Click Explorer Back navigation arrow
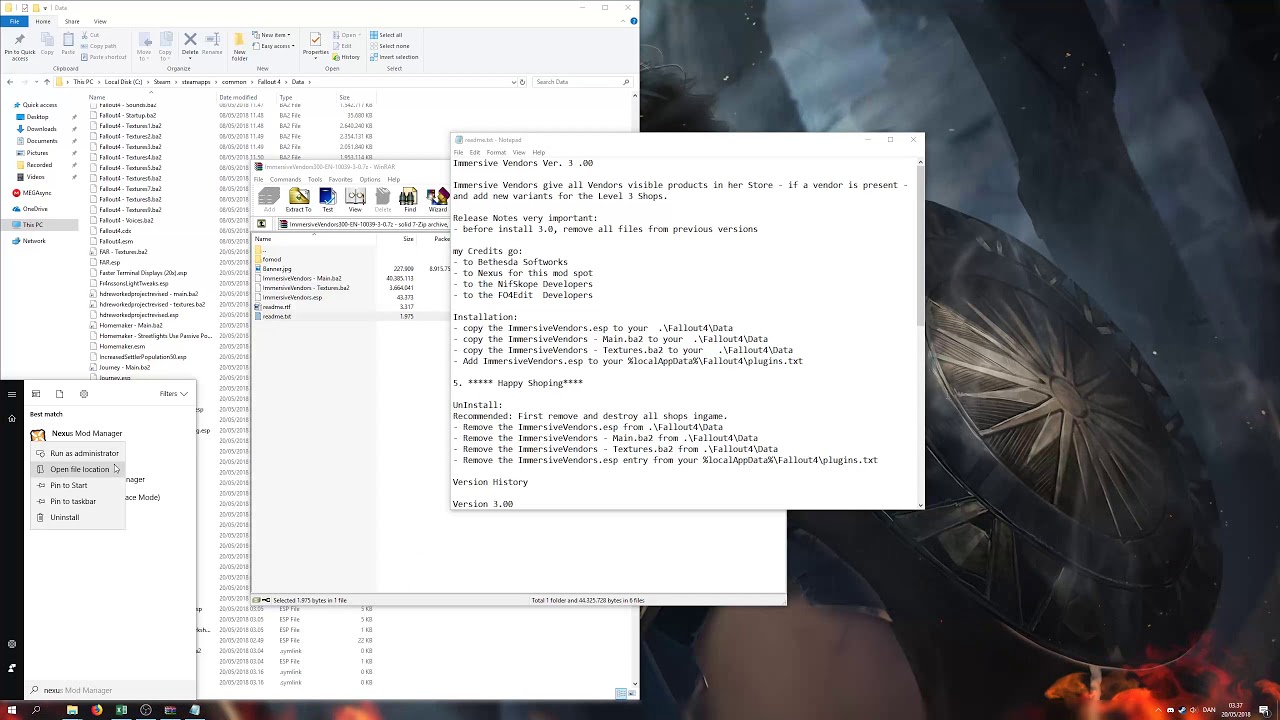The height and width of the screenshot is (720, 1280). 10,82
